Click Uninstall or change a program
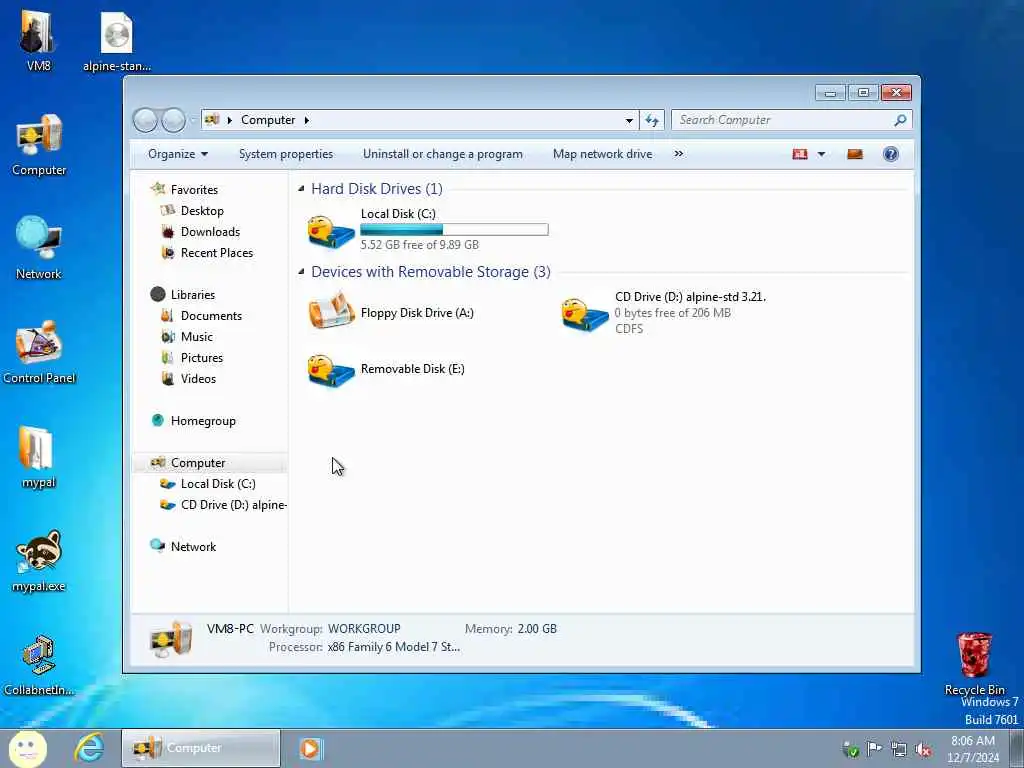This screenshot has width=1024, height=768. coord(443,154)
